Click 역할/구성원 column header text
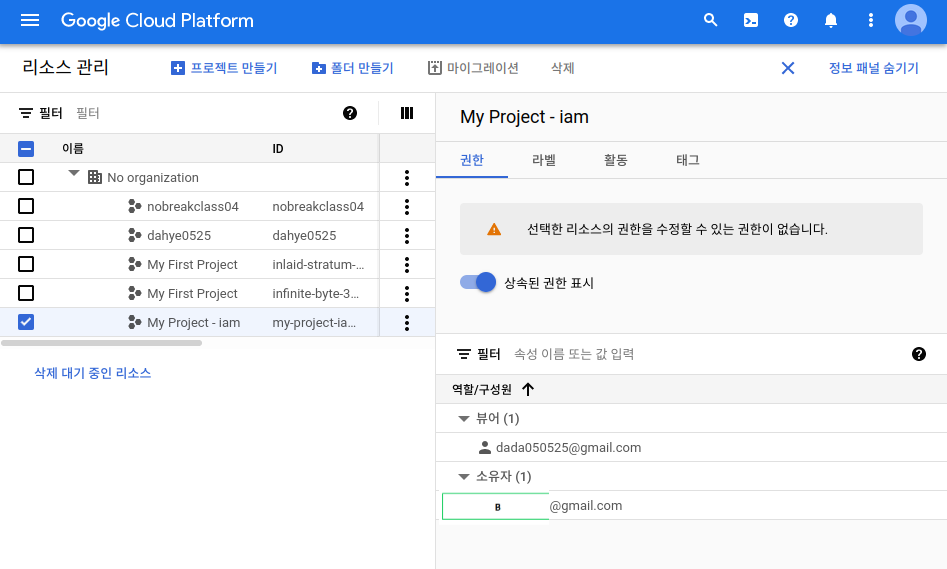This screenshot has height=569, width=947. tap(482, 390)
